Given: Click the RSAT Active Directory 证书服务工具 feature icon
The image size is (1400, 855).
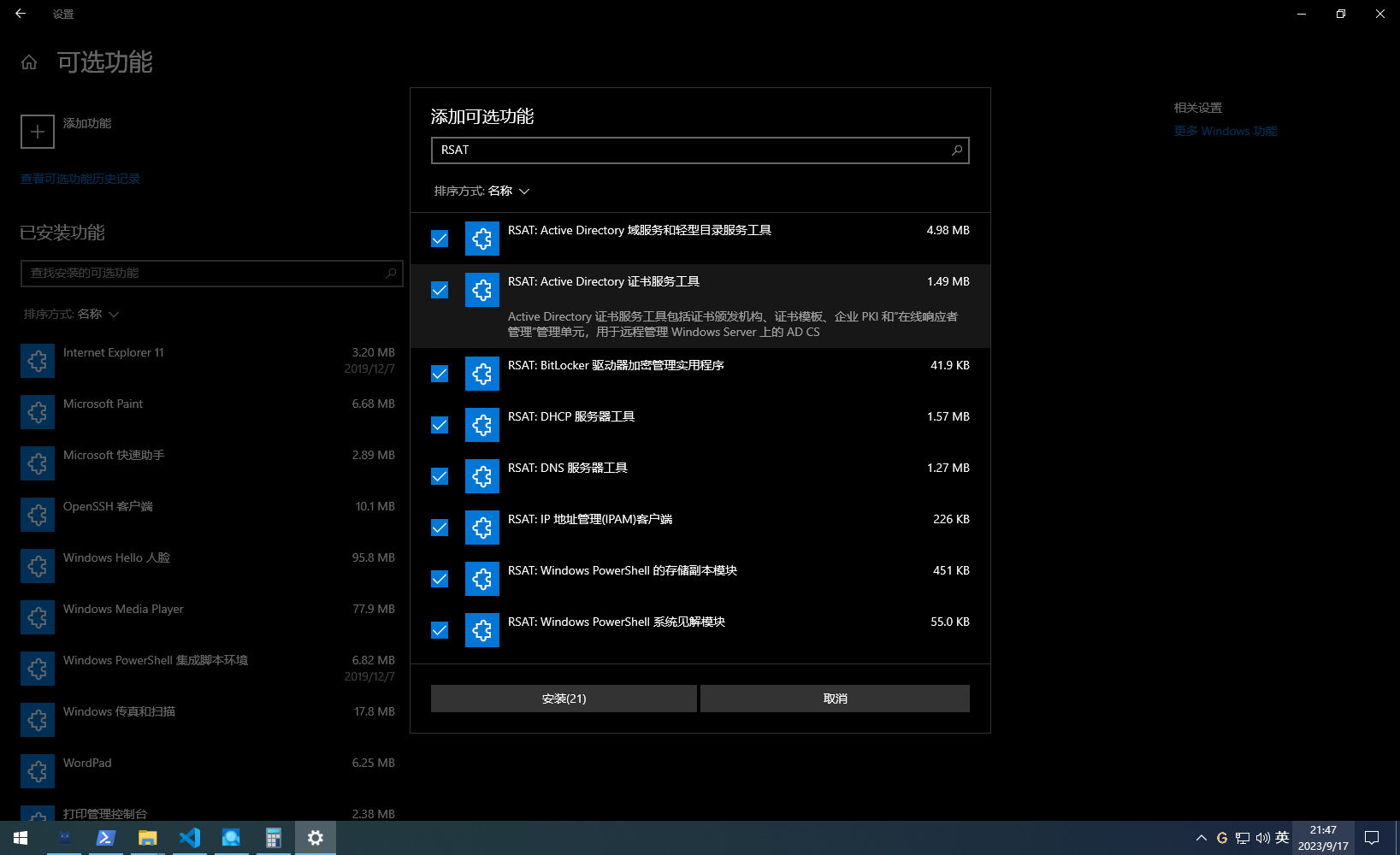Looking at the screenshot, I should coord(482,290).
